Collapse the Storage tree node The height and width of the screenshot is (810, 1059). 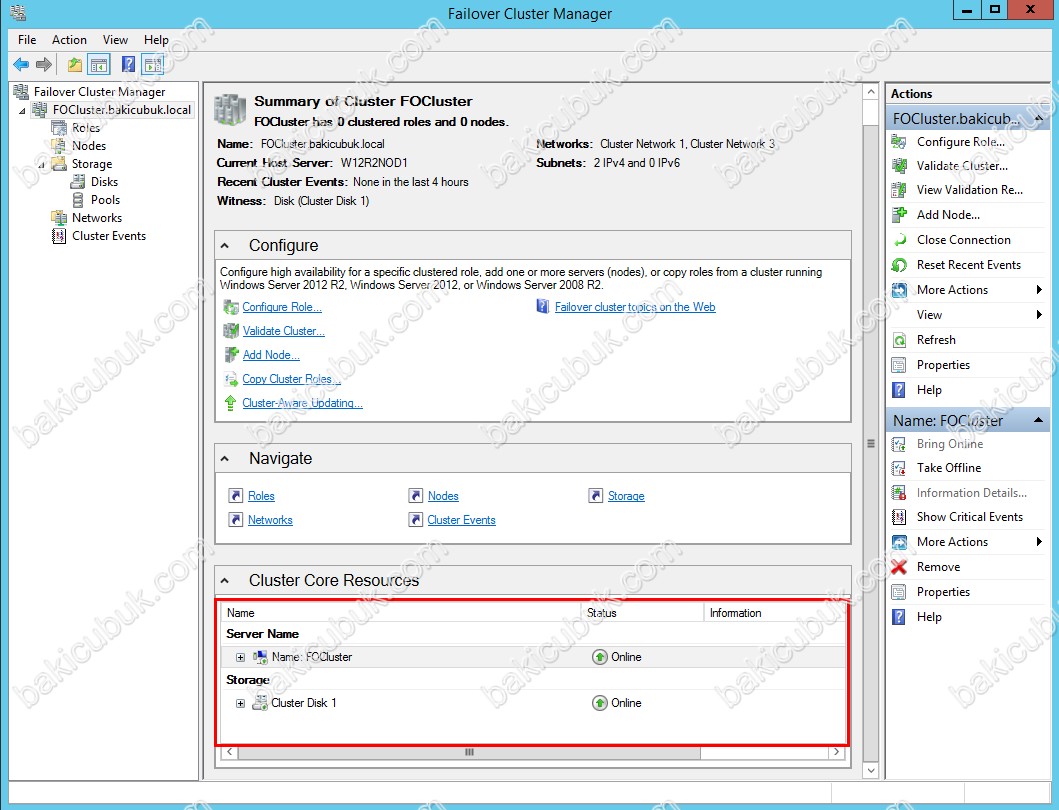[x=41, y=164]
